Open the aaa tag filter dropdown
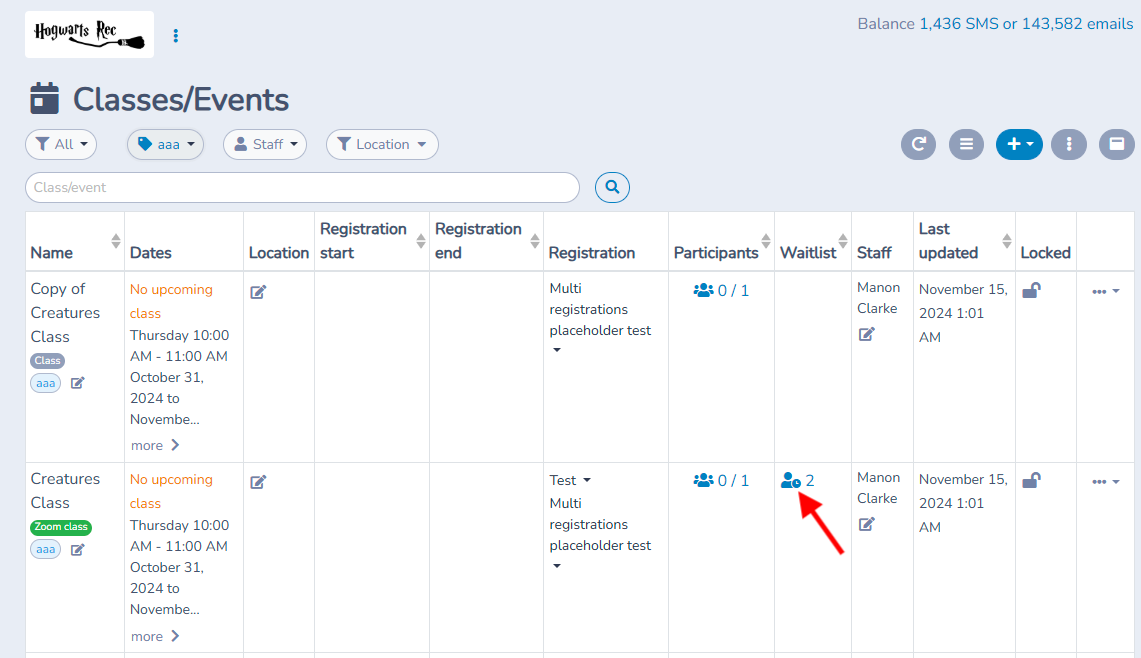 click(165, 144)
